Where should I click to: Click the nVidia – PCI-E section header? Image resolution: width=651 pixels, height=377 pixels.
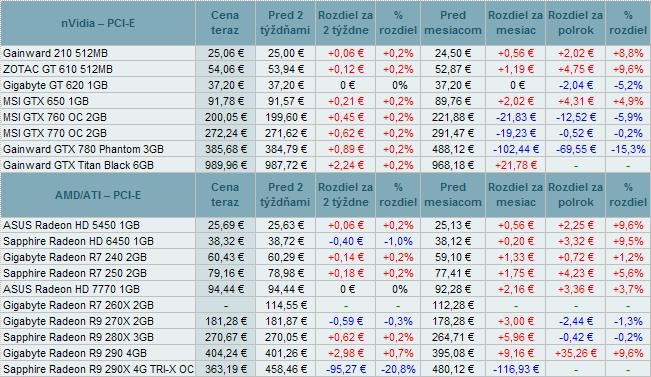point(98,23)
